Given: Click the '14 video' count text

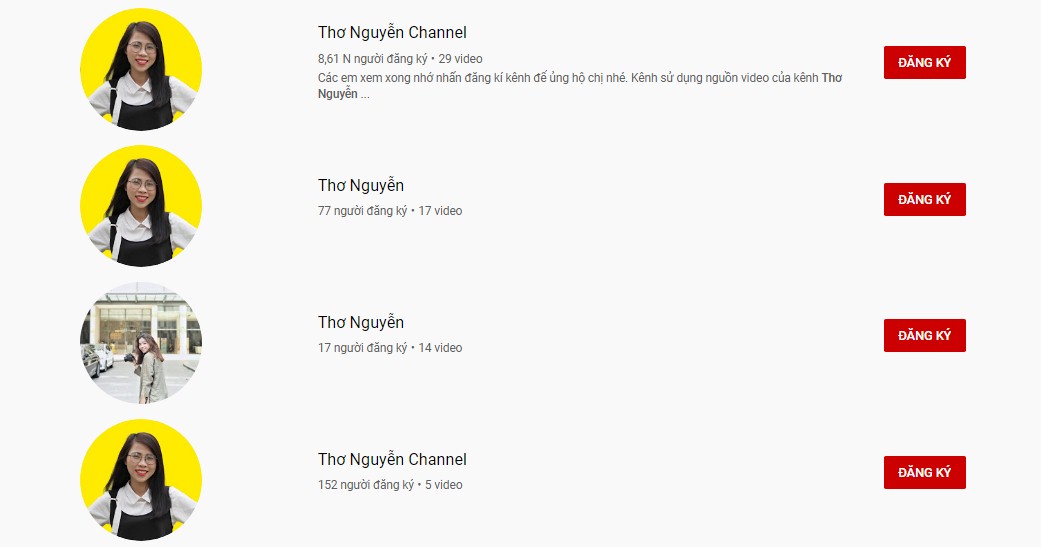Looking at the screenshot, I should (x=440, y=348).
